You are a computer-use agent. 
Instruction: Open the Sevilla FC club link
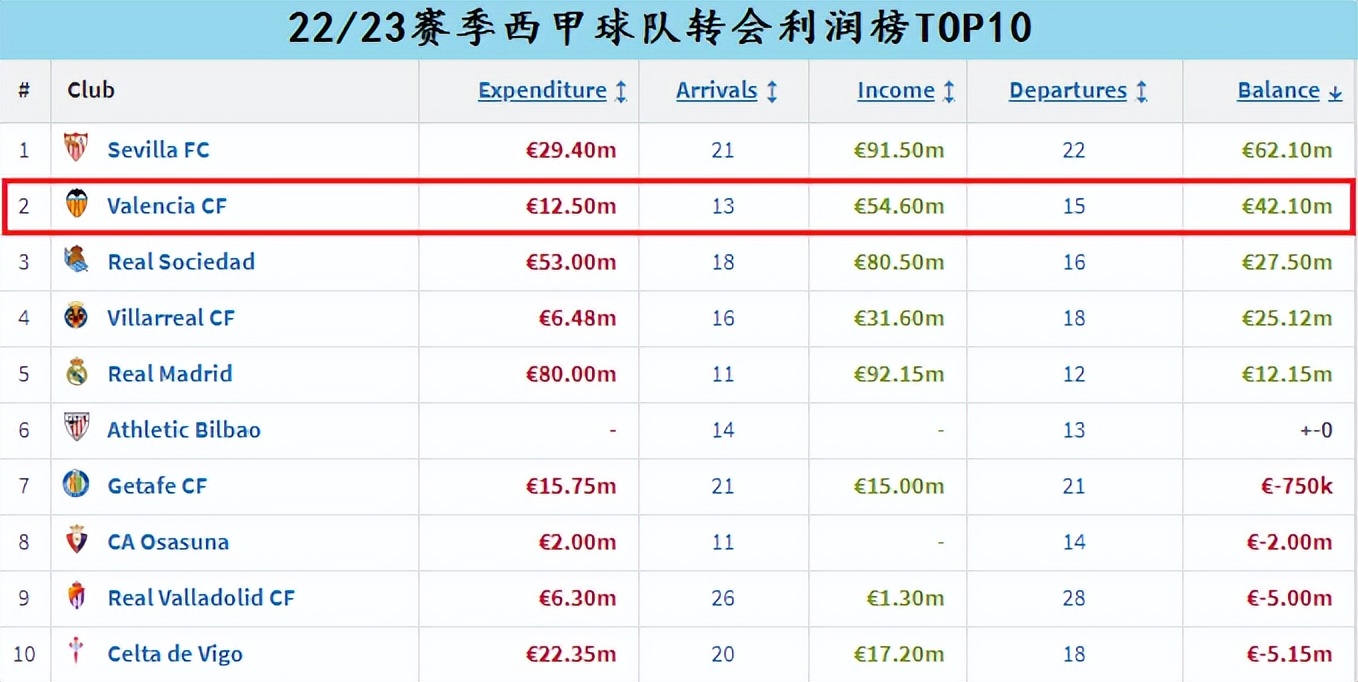coord(158,150)
